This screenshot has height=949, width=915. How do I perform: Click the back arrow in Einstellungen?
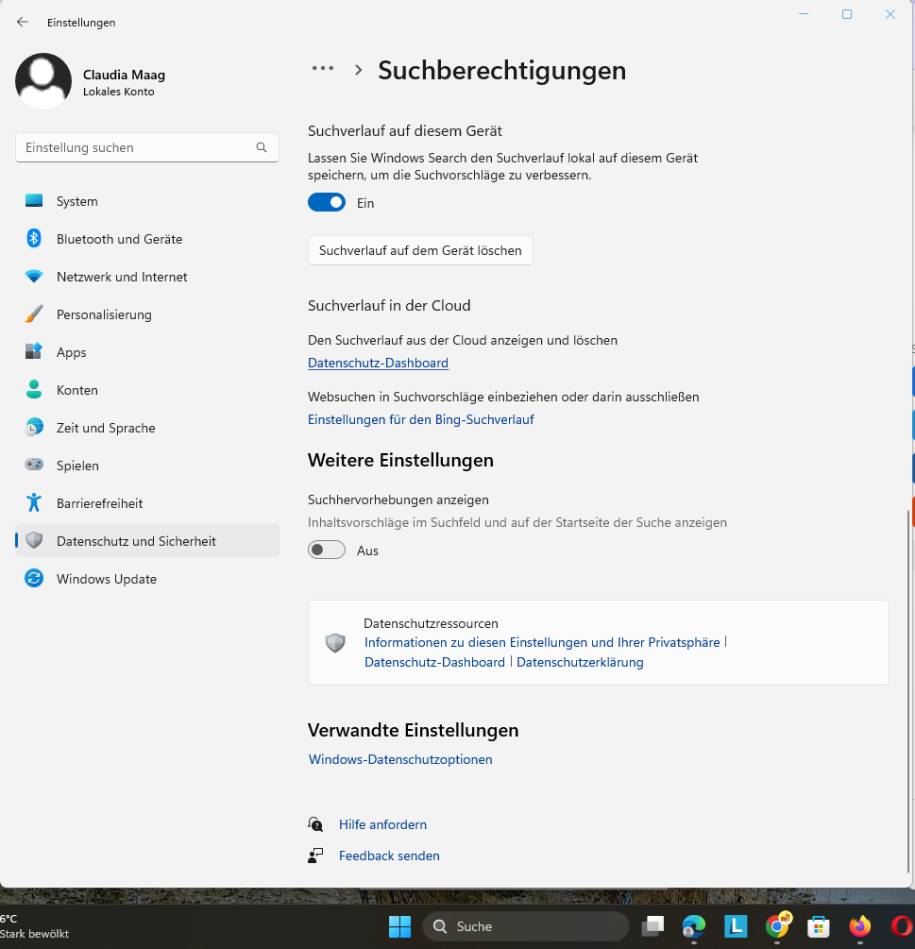click(22, 22)
